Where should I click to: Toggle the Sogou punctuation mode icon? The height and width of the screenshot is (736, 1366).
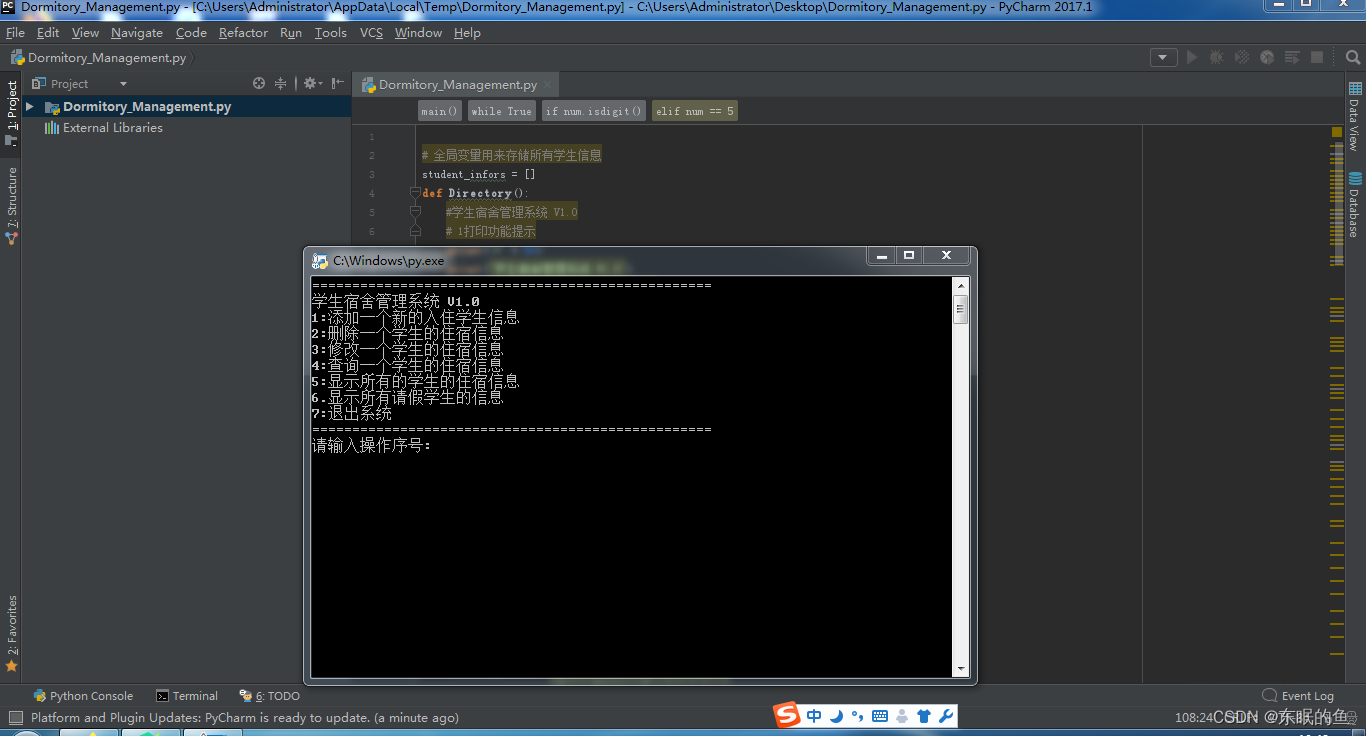857,716
